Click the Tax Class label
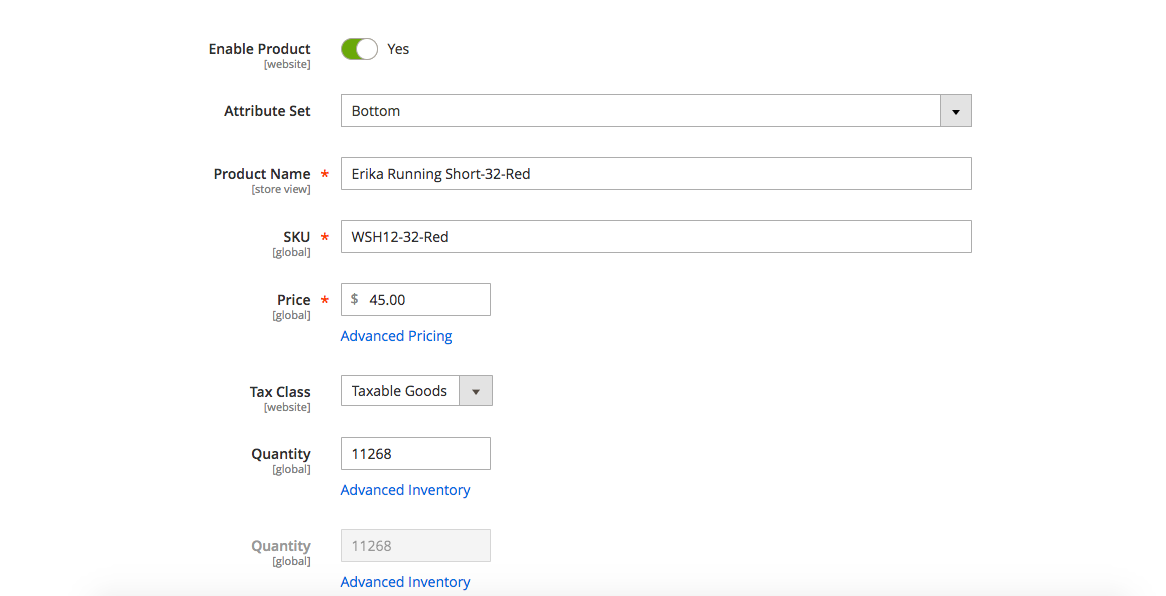 pos(279,392)
